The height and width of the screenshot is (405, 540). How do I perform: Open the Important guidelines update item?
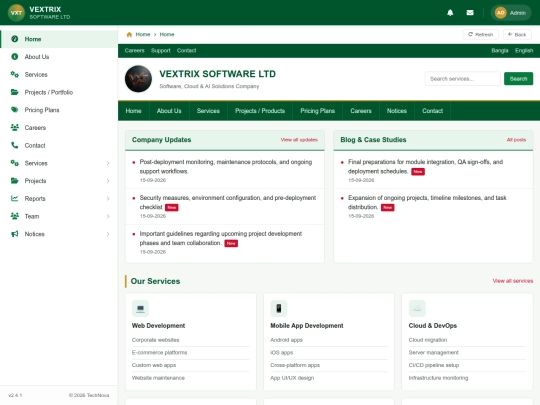point(221,238)
